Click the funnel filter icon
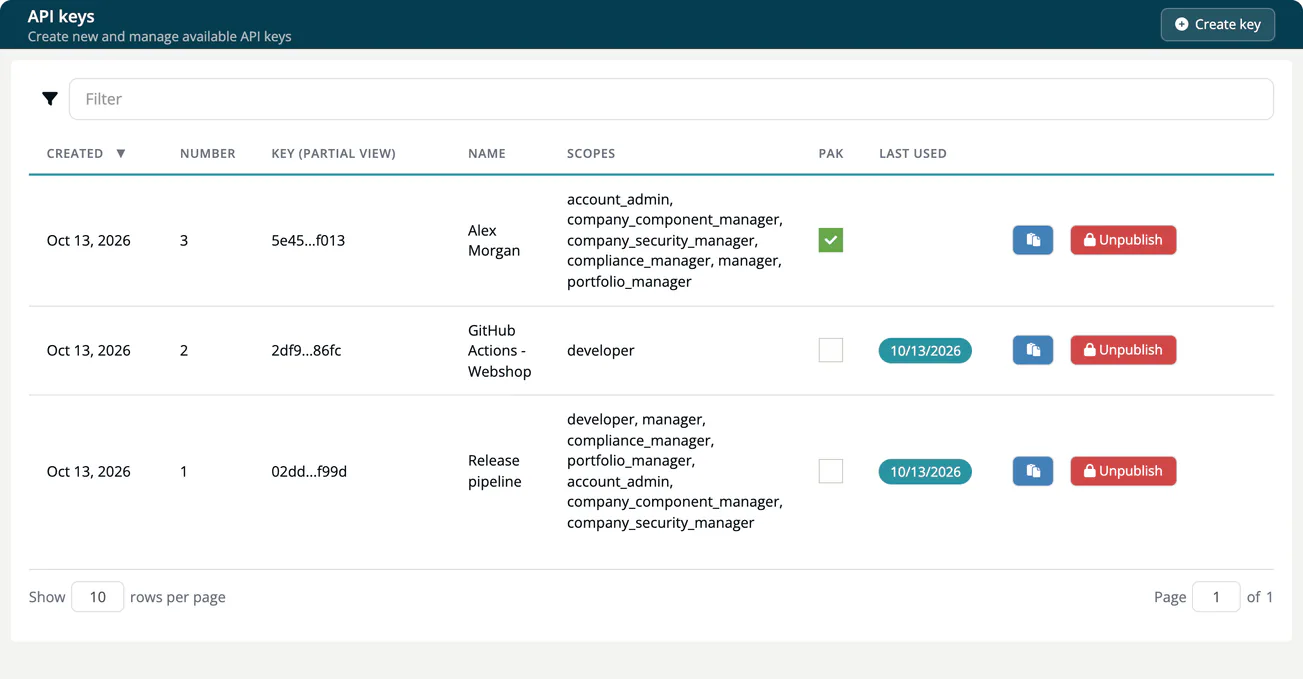 click(x=50, y=99)
